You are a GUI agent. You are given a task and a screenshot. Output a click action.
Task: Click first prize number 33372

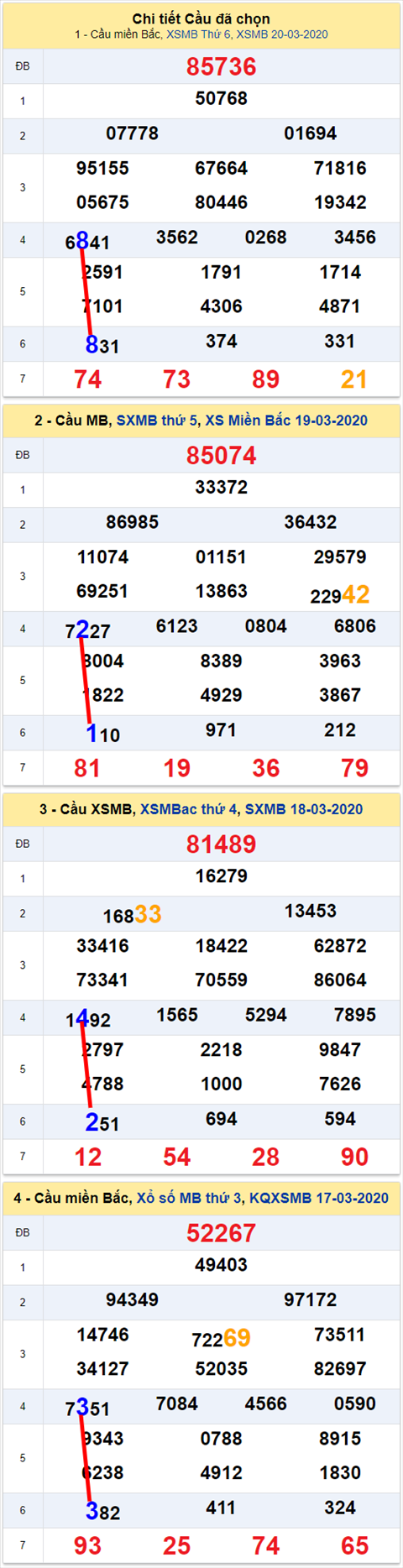tap(222, 487)
